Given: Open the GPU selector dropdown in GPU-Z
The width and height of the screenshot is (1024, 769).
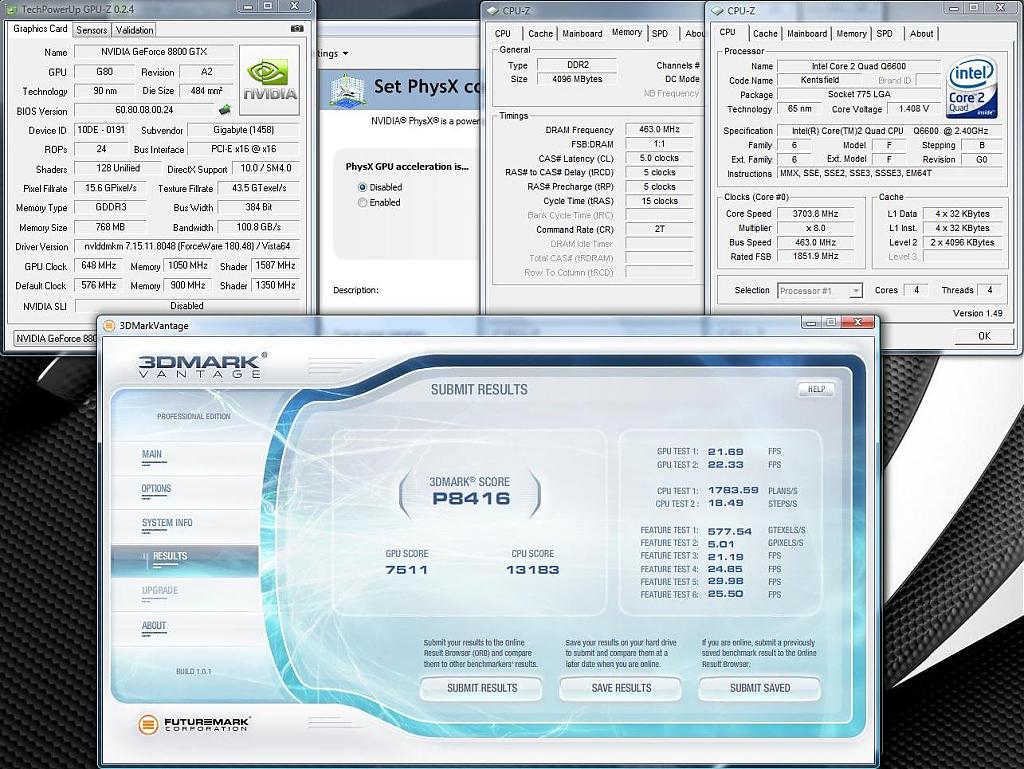Looking at the screenshot, I should pos(56,338).
